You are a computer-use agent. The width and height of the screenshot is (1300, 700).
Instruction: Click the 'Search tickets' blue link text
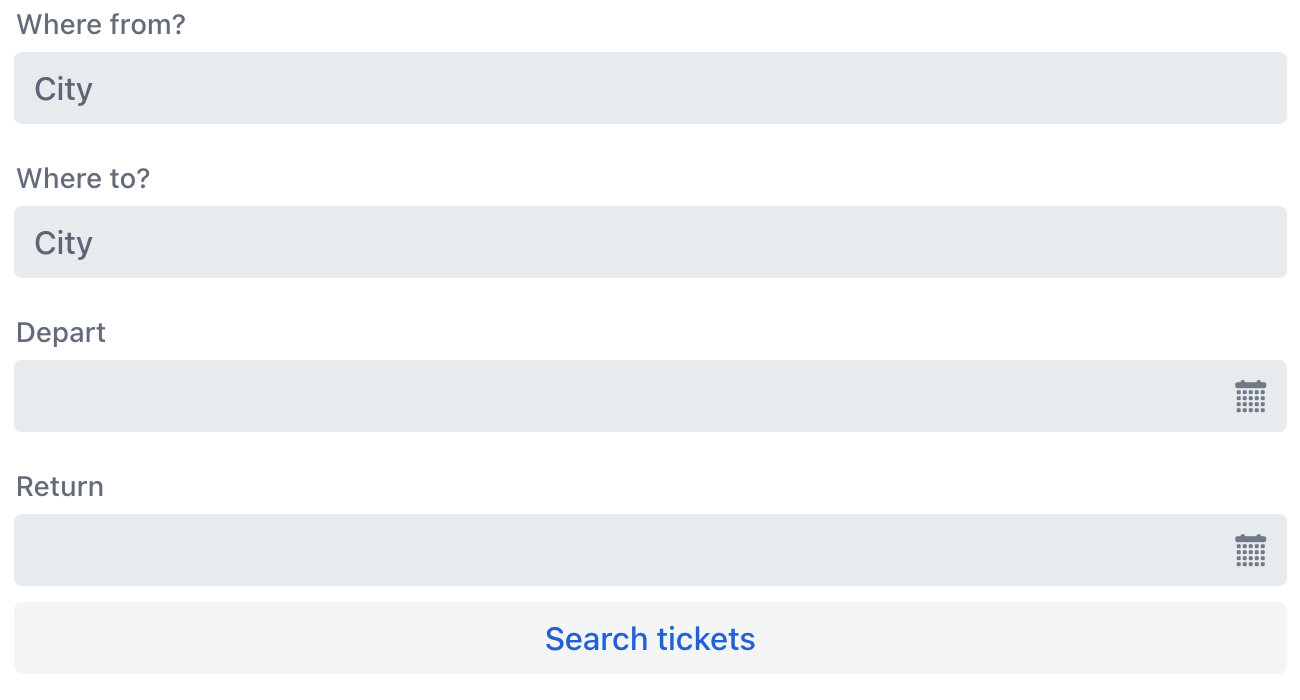point(650,638)
